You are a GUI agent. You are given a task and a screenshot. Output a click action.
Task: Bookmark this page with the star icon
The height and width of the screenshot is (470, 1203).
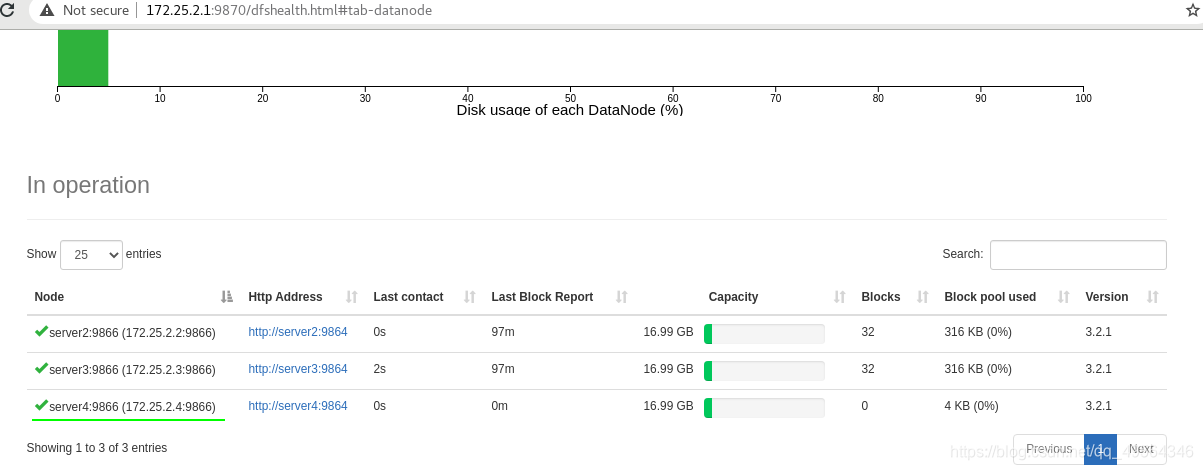click(x=1192, y=10)
